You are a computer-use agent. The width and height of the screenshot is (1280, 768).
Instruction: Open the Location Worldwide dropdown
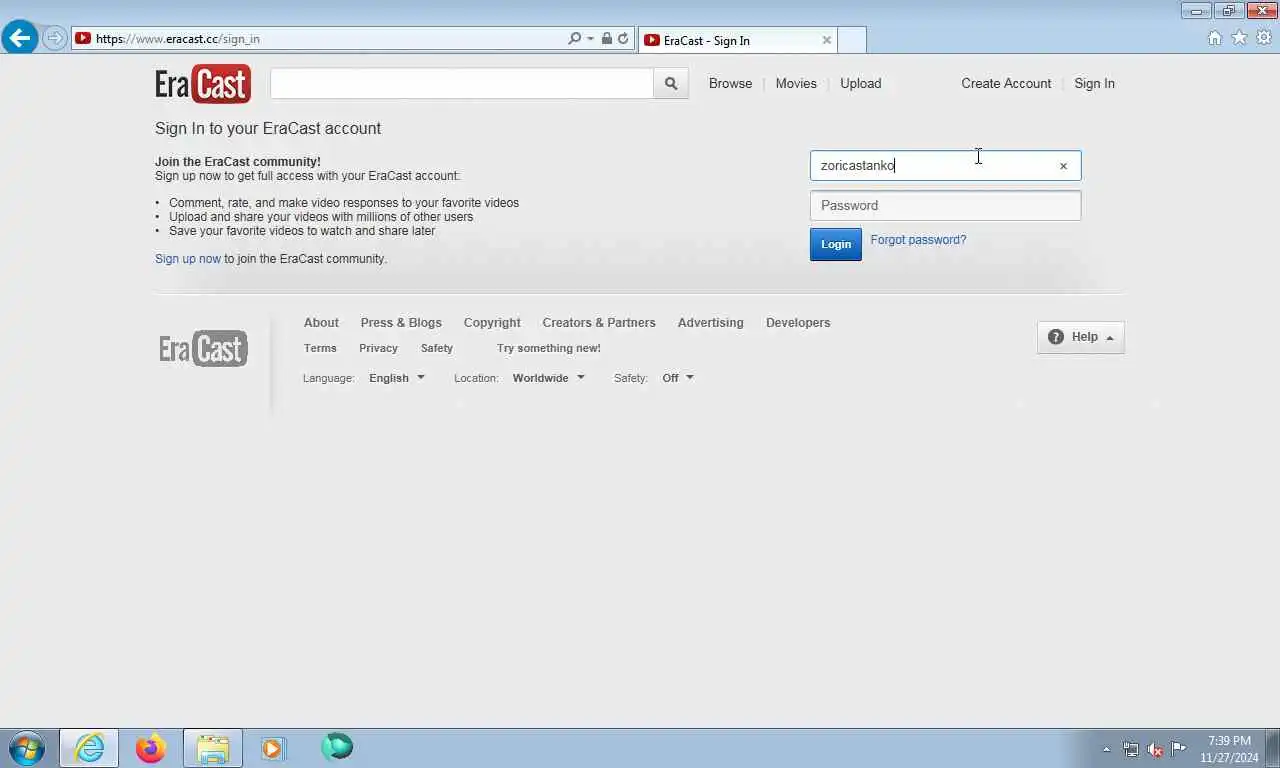pos(548,378)
